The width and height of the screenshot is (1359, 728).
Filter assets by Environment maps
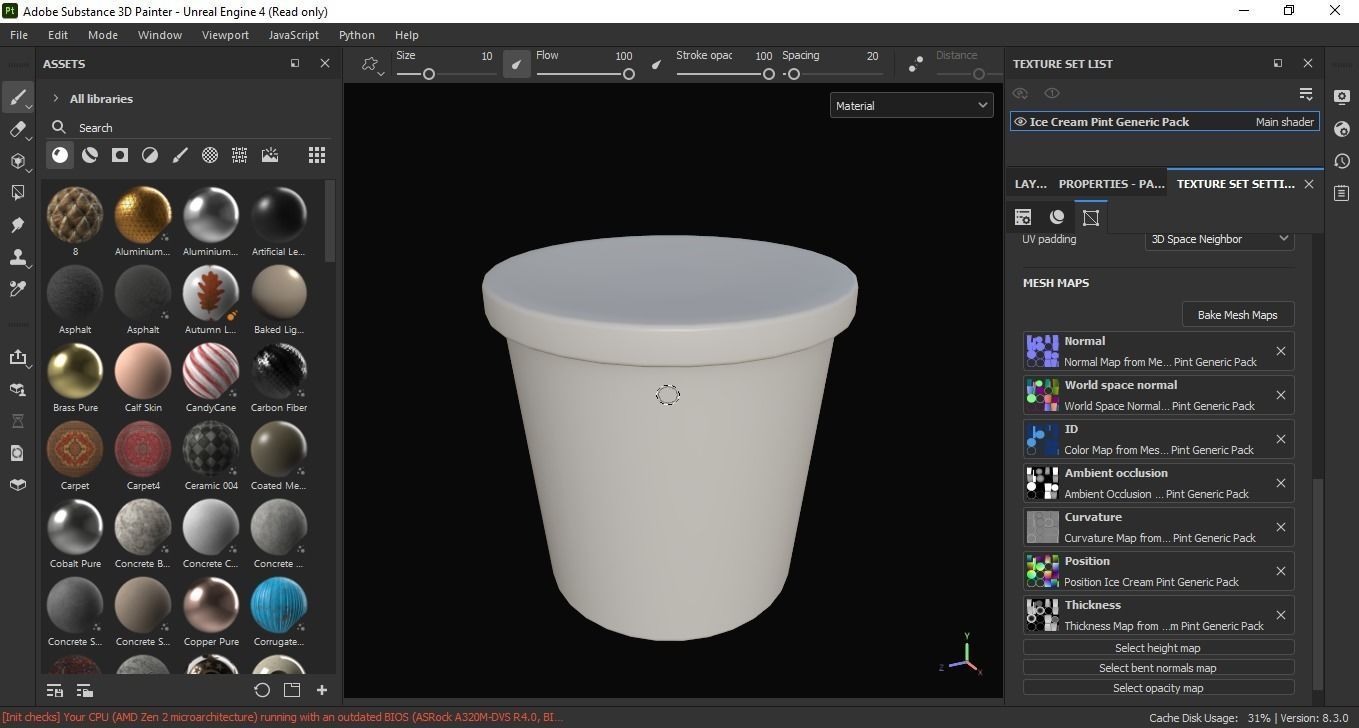(270, 155)
